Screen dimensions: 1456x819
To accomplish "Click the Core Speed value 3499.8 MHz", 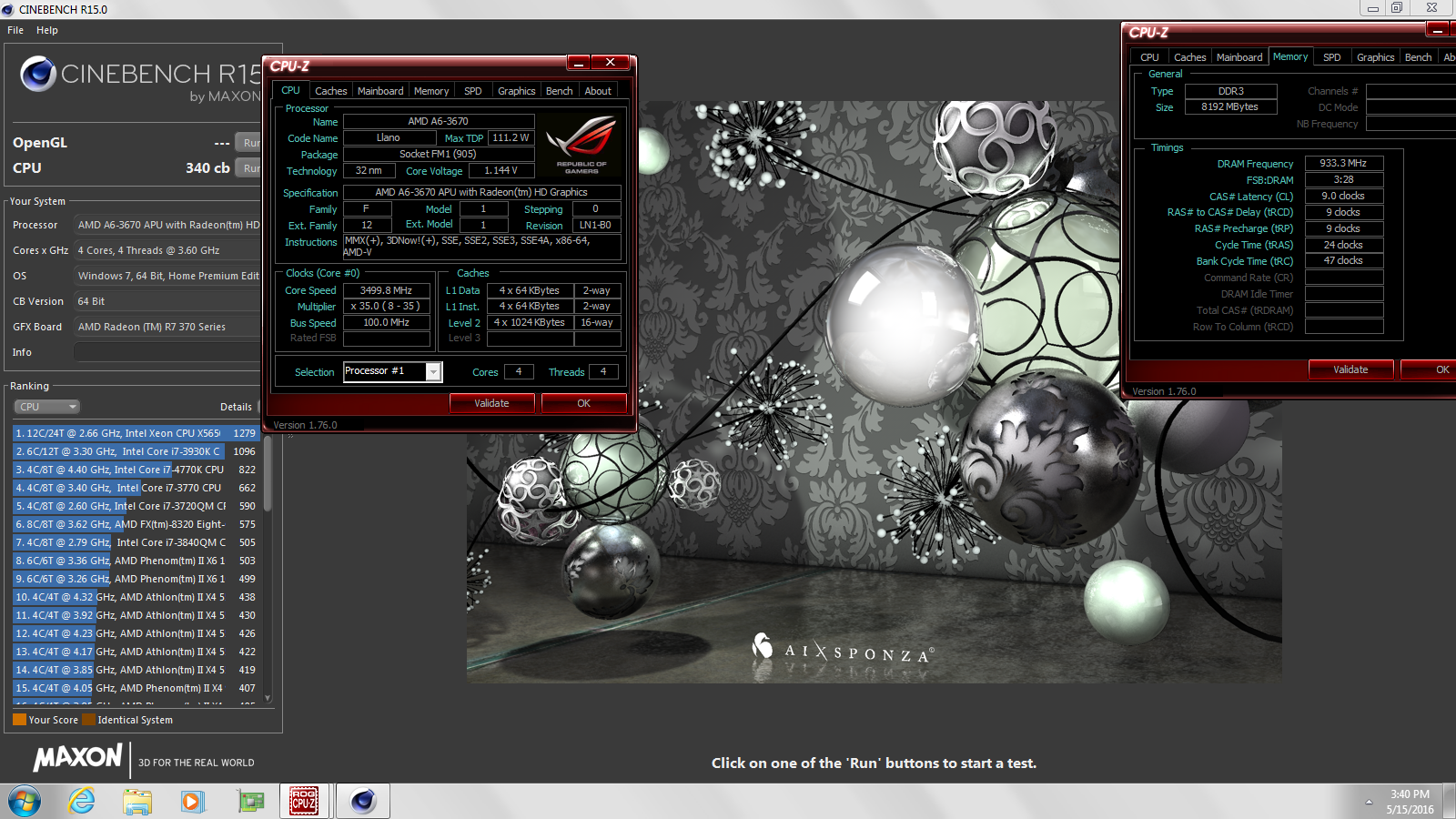I will [x=386, y=290].
